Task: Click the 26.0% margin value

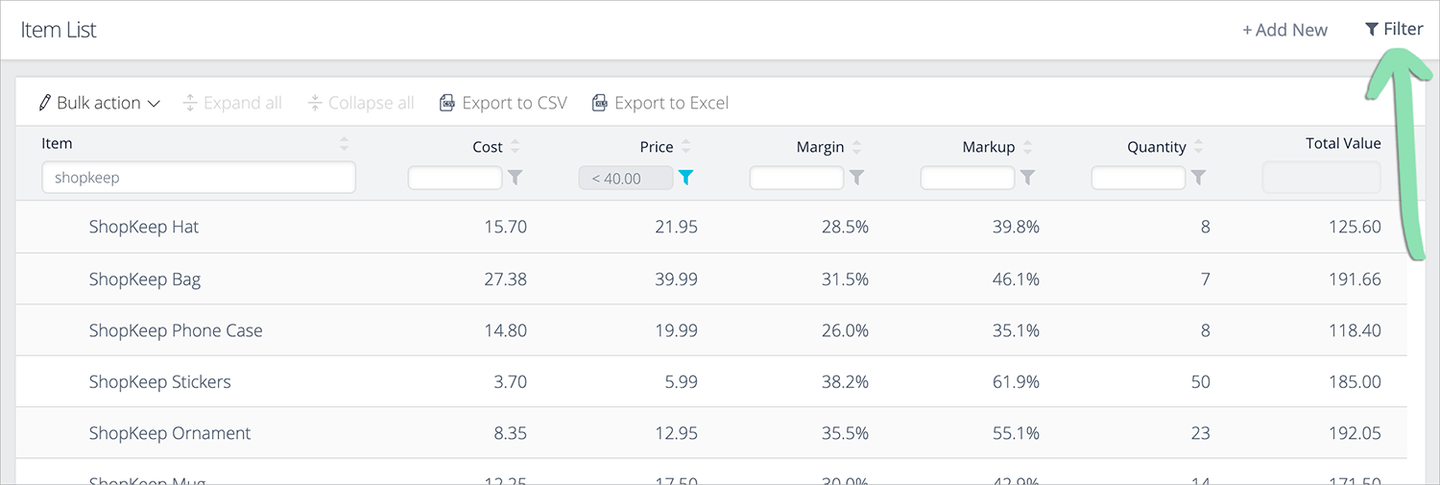Action: pyautogui.click(x=845, y=330)
